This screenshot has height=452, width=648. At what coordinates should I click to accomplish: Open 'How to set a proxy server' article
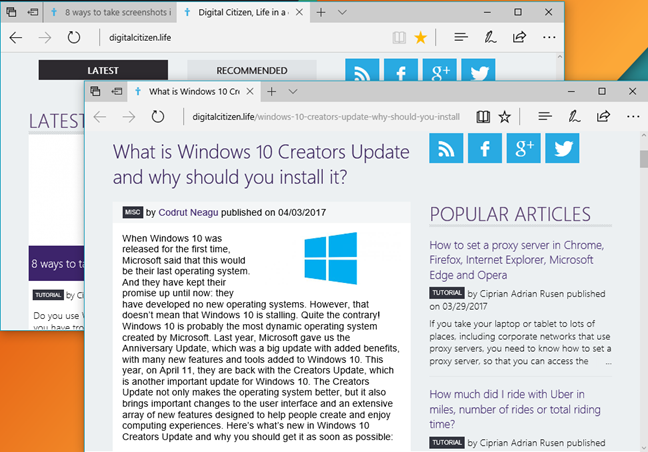517,260
